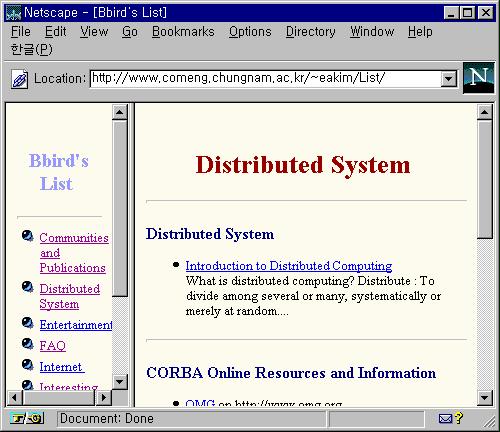Click the left frame scroll down arrow

pos(119,382)
